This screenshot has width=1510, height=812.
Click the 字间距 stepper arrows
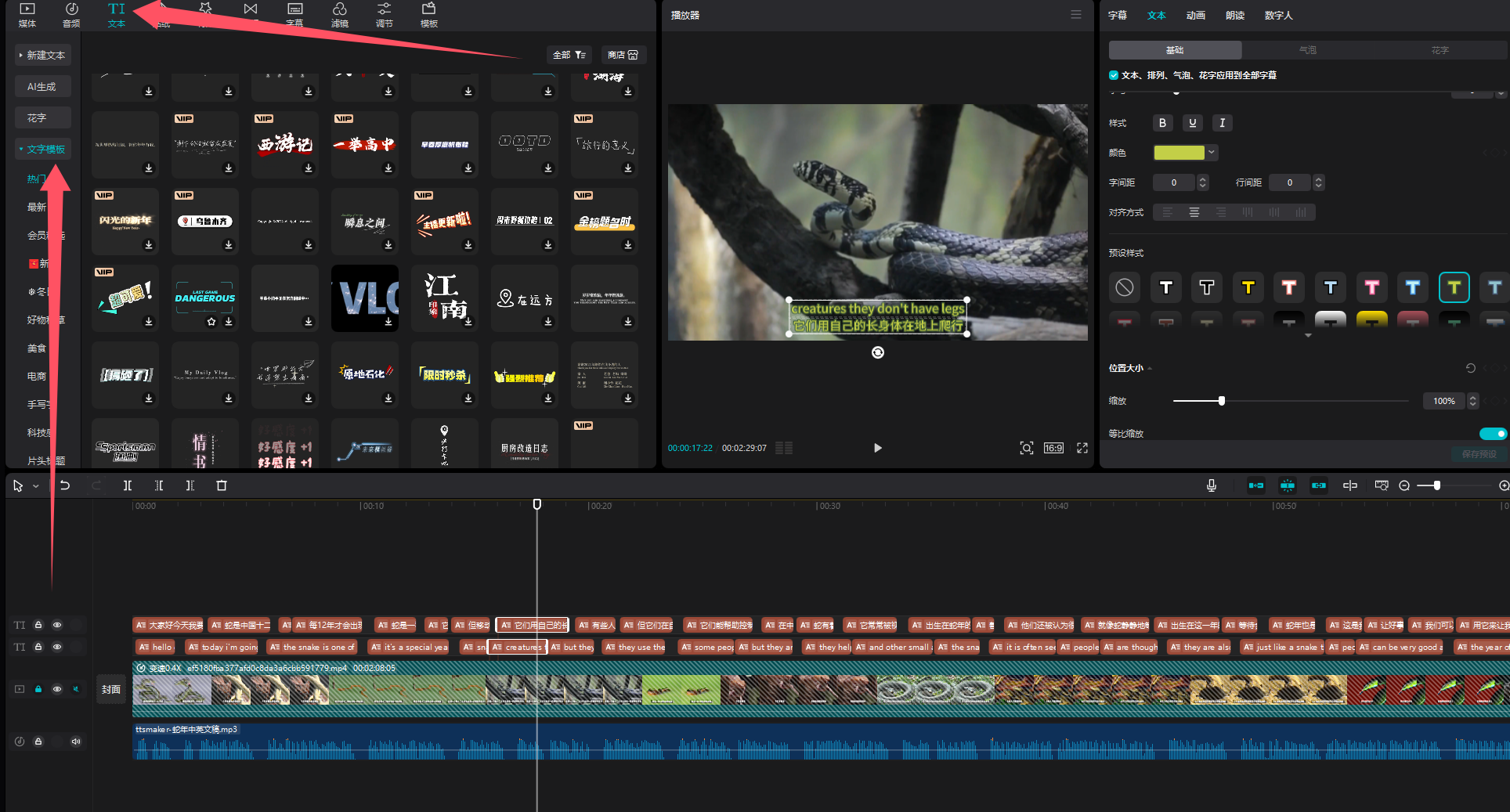(x=1204, y=182)
